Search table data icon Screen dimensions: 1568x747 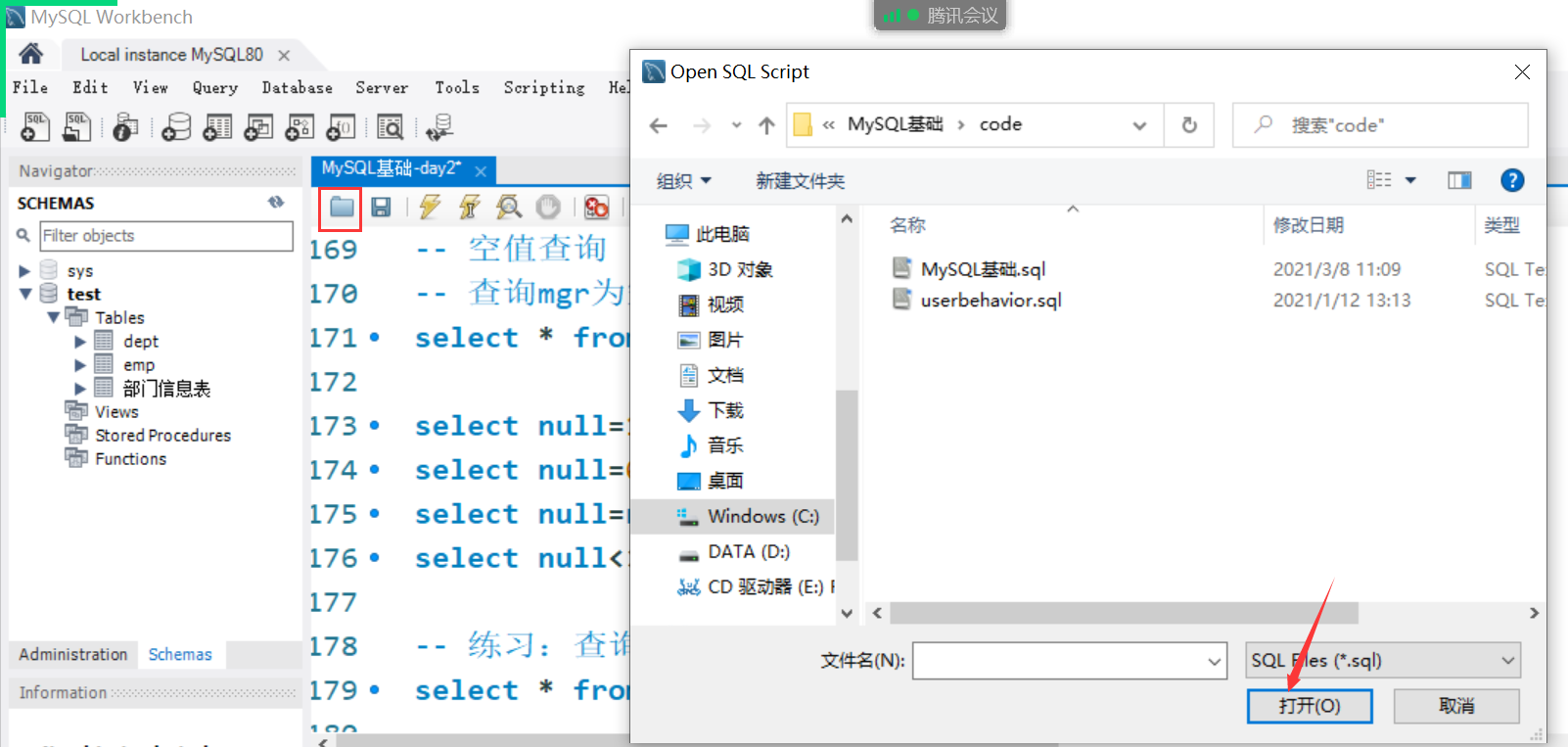coord(390,126)
